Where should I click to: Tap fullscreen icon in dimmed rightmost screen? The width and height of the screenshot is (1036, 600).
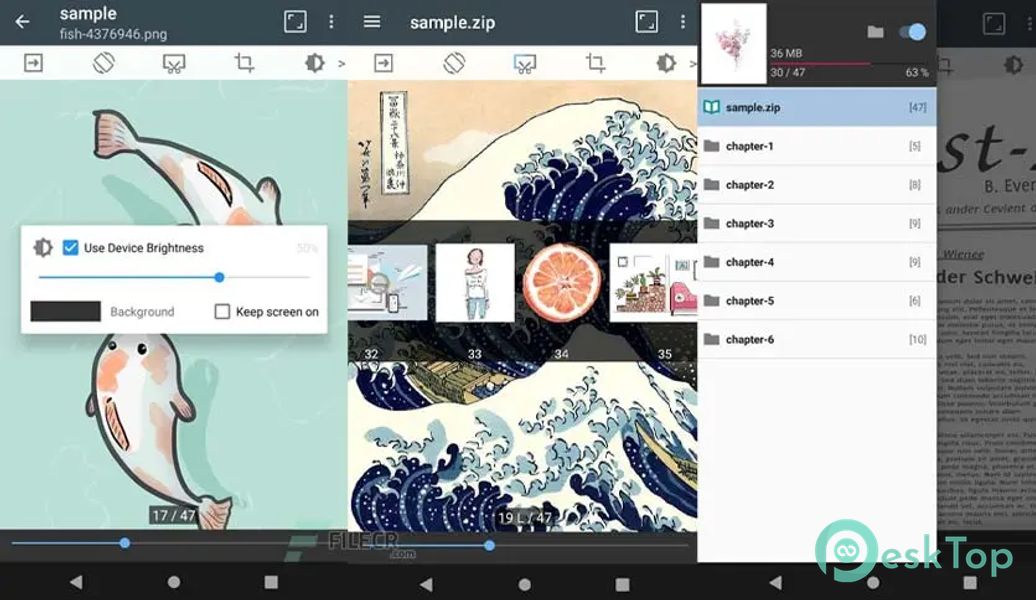(994, 24)
